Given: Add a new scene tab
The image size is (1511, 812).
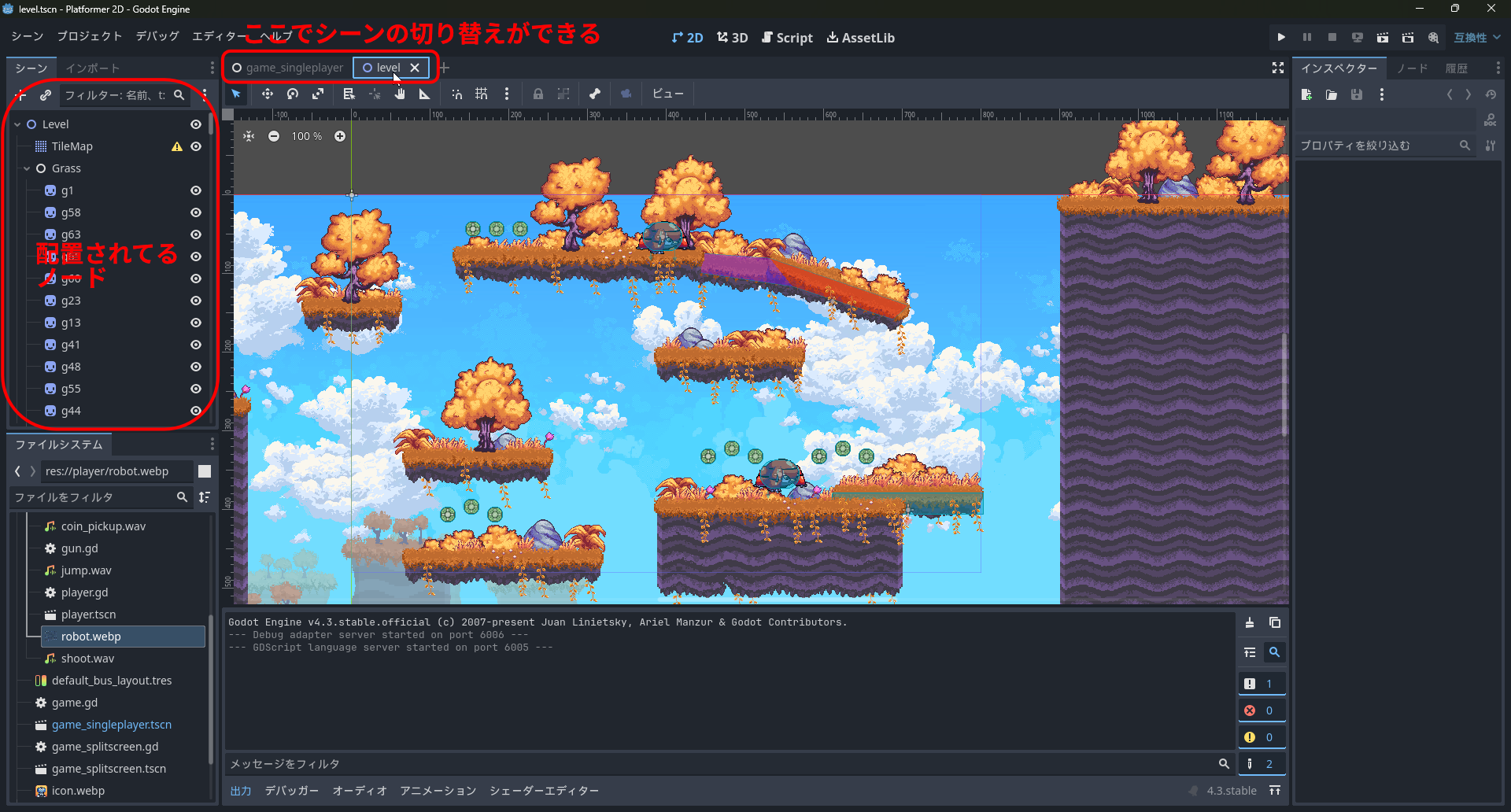Looking at the screenshot, I should click(x=445, y=68).
